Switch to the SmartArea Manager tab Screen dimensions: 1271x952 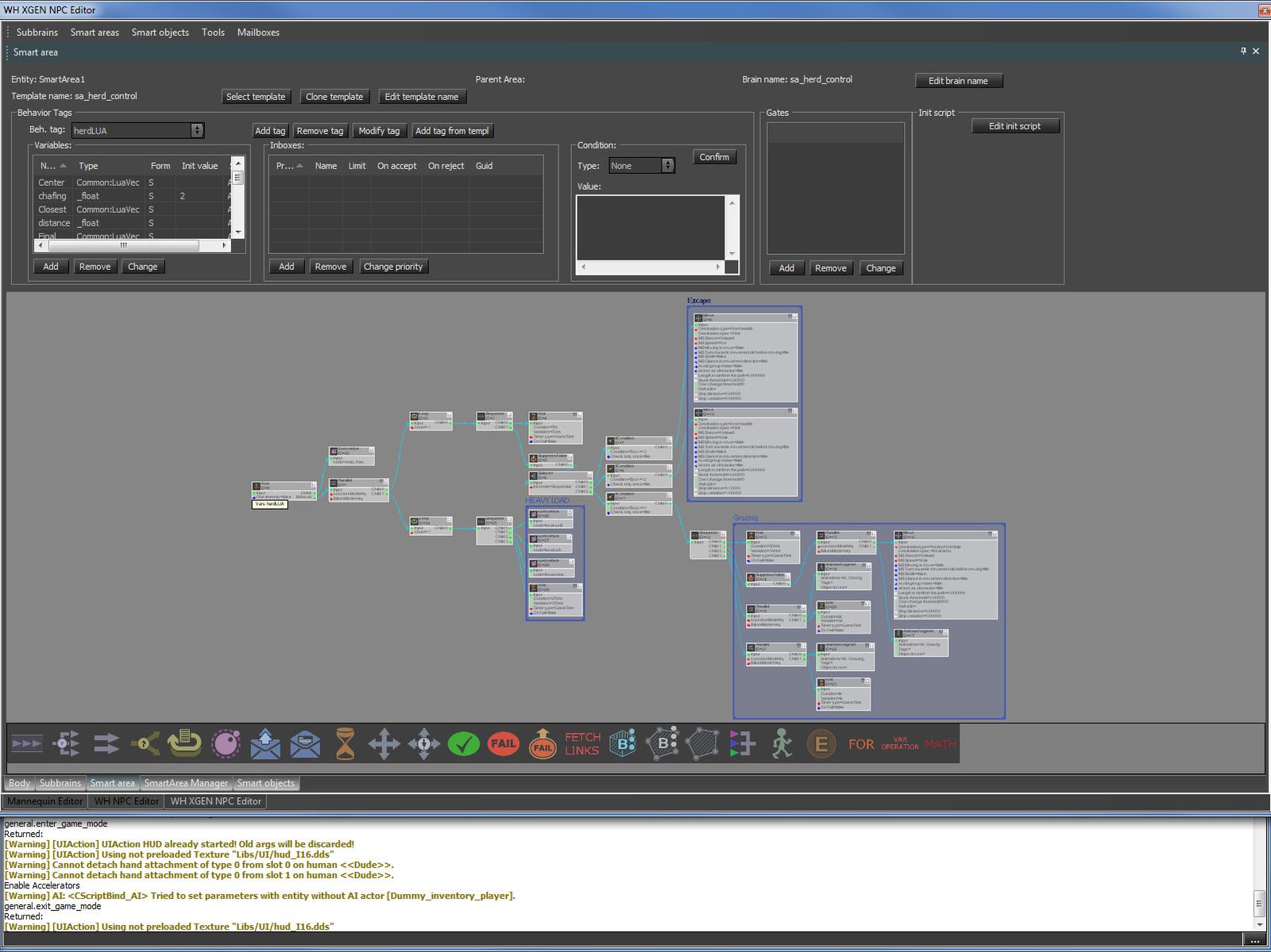point(186,783)
